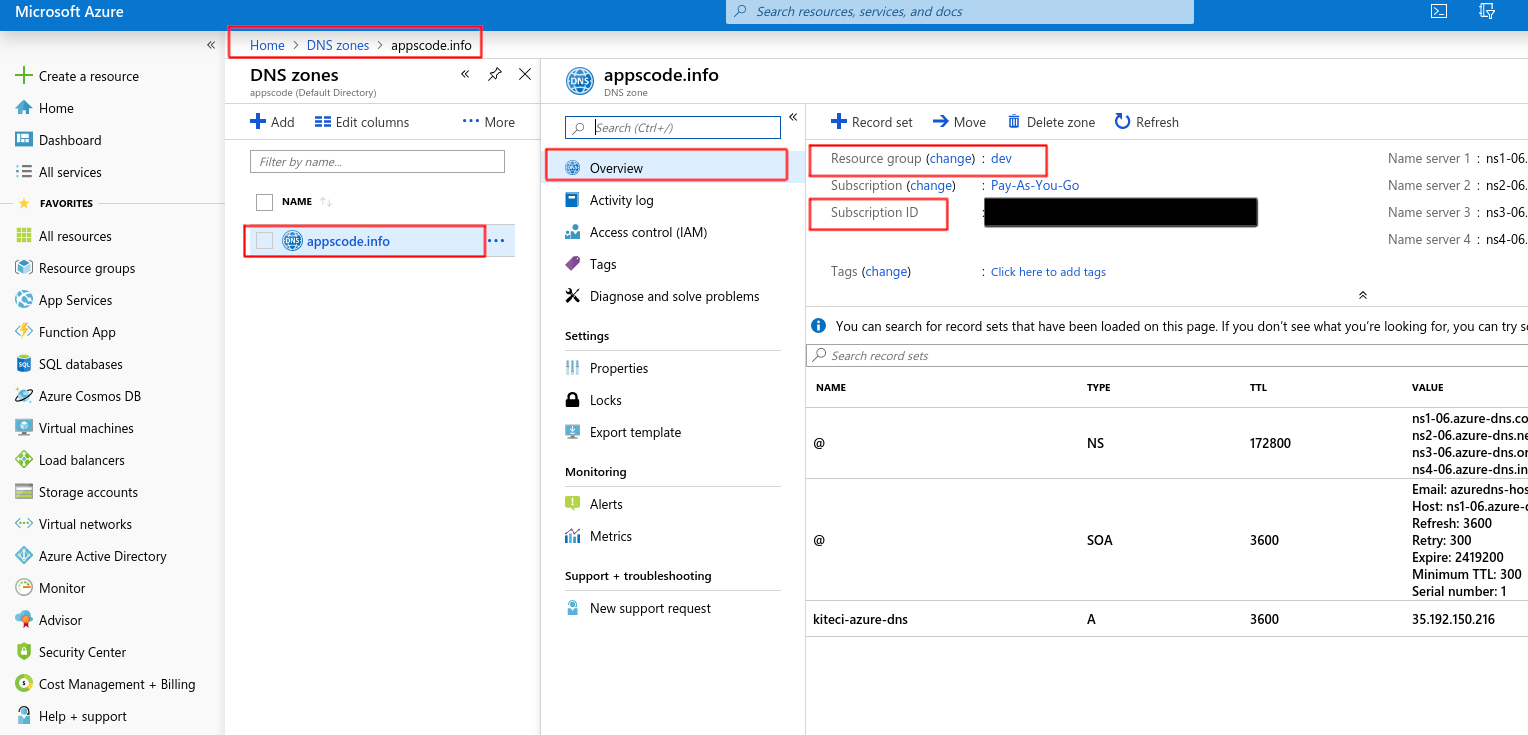
Task: Go to Home in the sidebar
Action: [x=56, y=108]
